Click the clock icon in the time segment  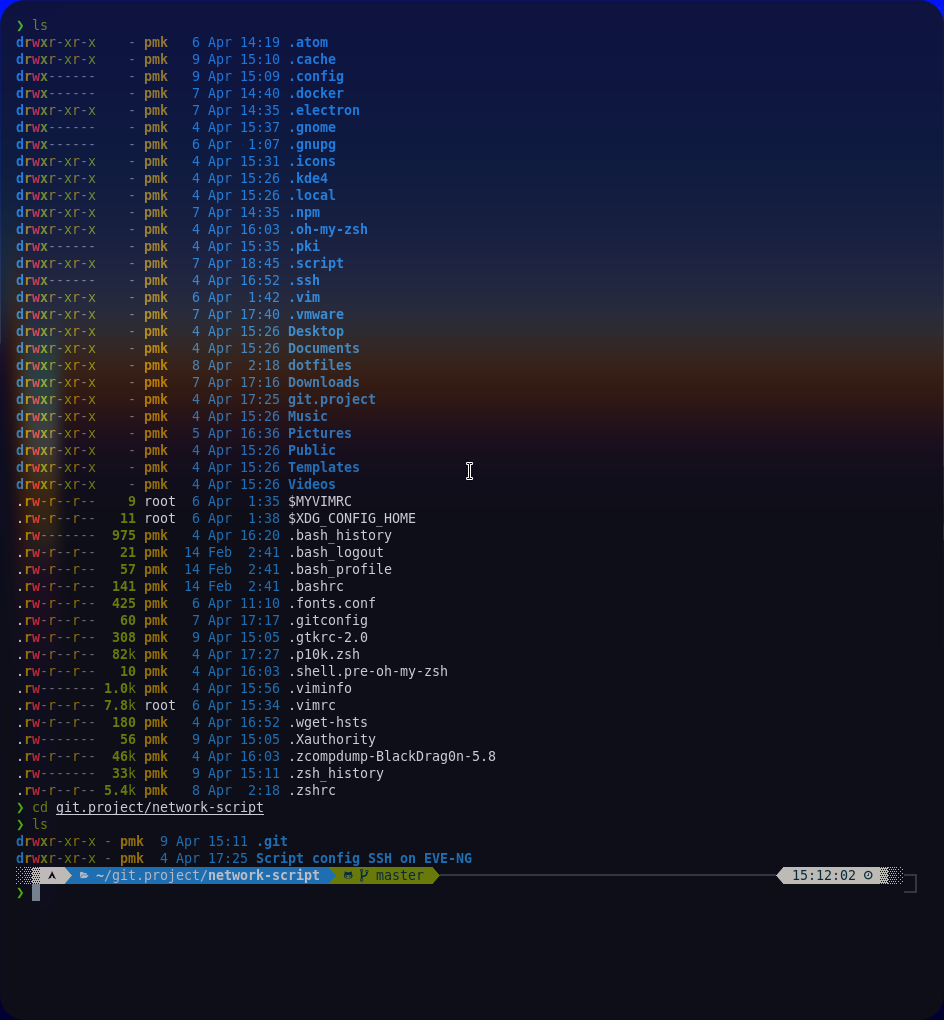(868, 875)
